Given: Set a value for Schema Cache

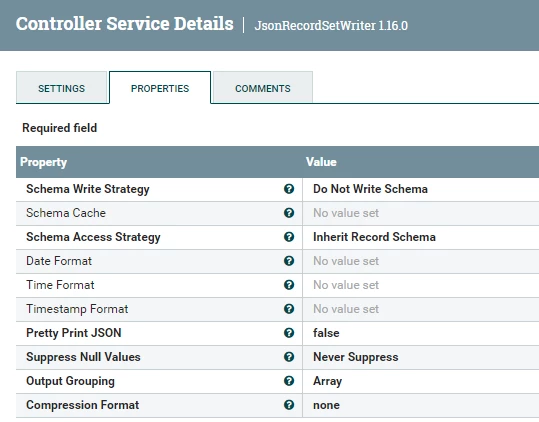Looking at the screenshot, I should 346,213.
